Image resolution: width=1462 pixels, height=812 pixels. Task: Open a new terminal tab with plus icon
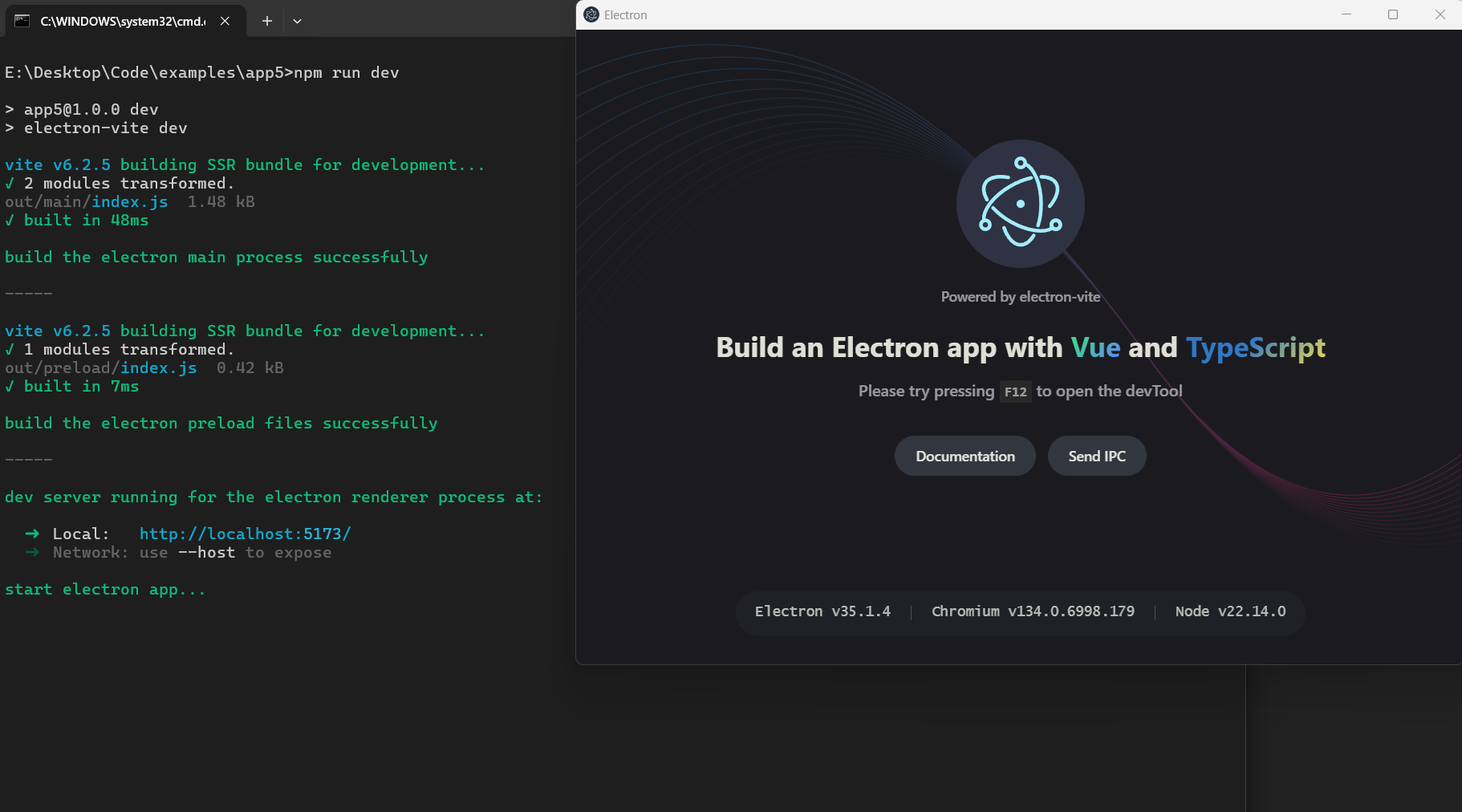tap(267, 21)
